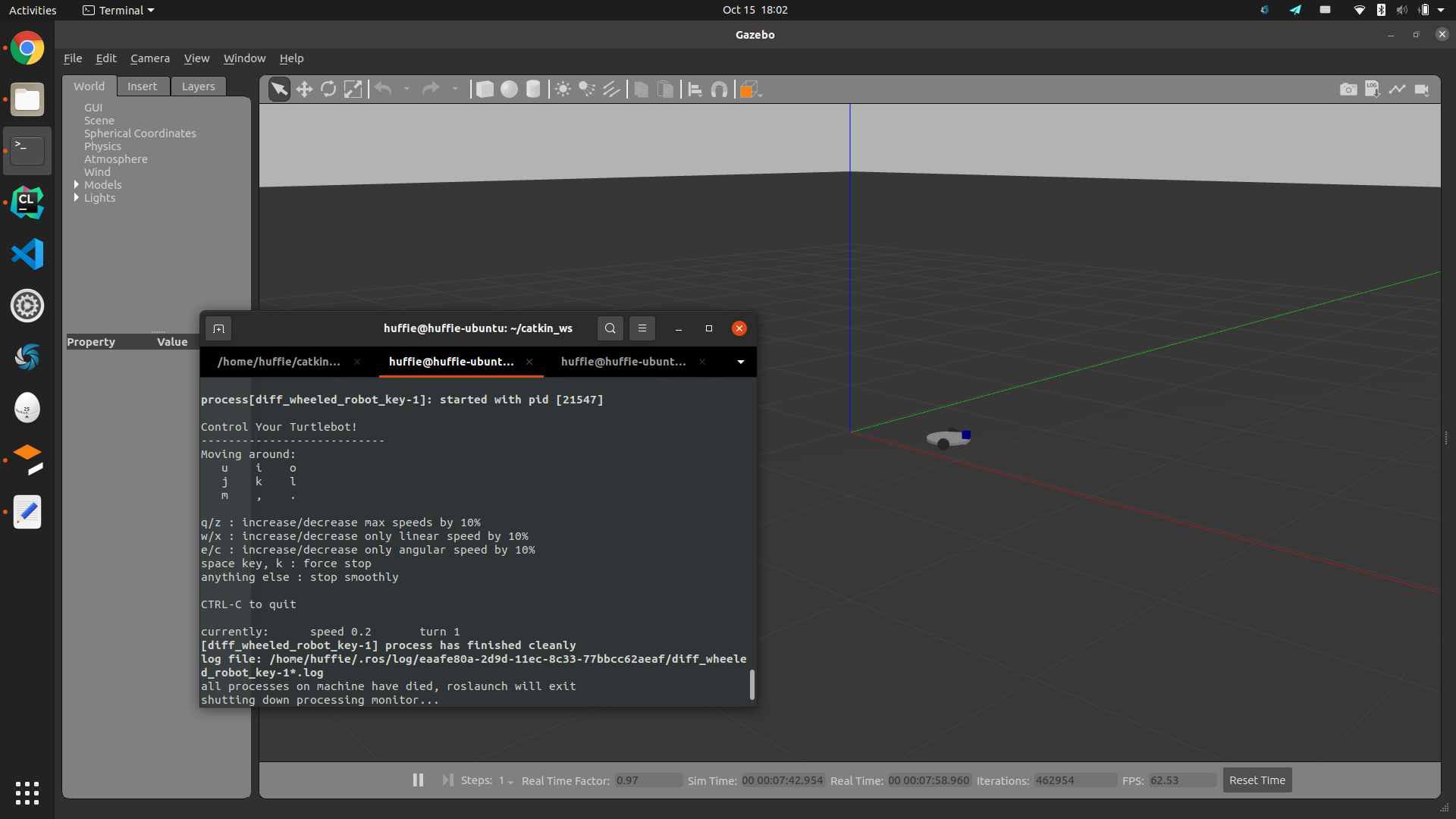
Task: Add a new terminal tab
Action: tap(218, 328)
